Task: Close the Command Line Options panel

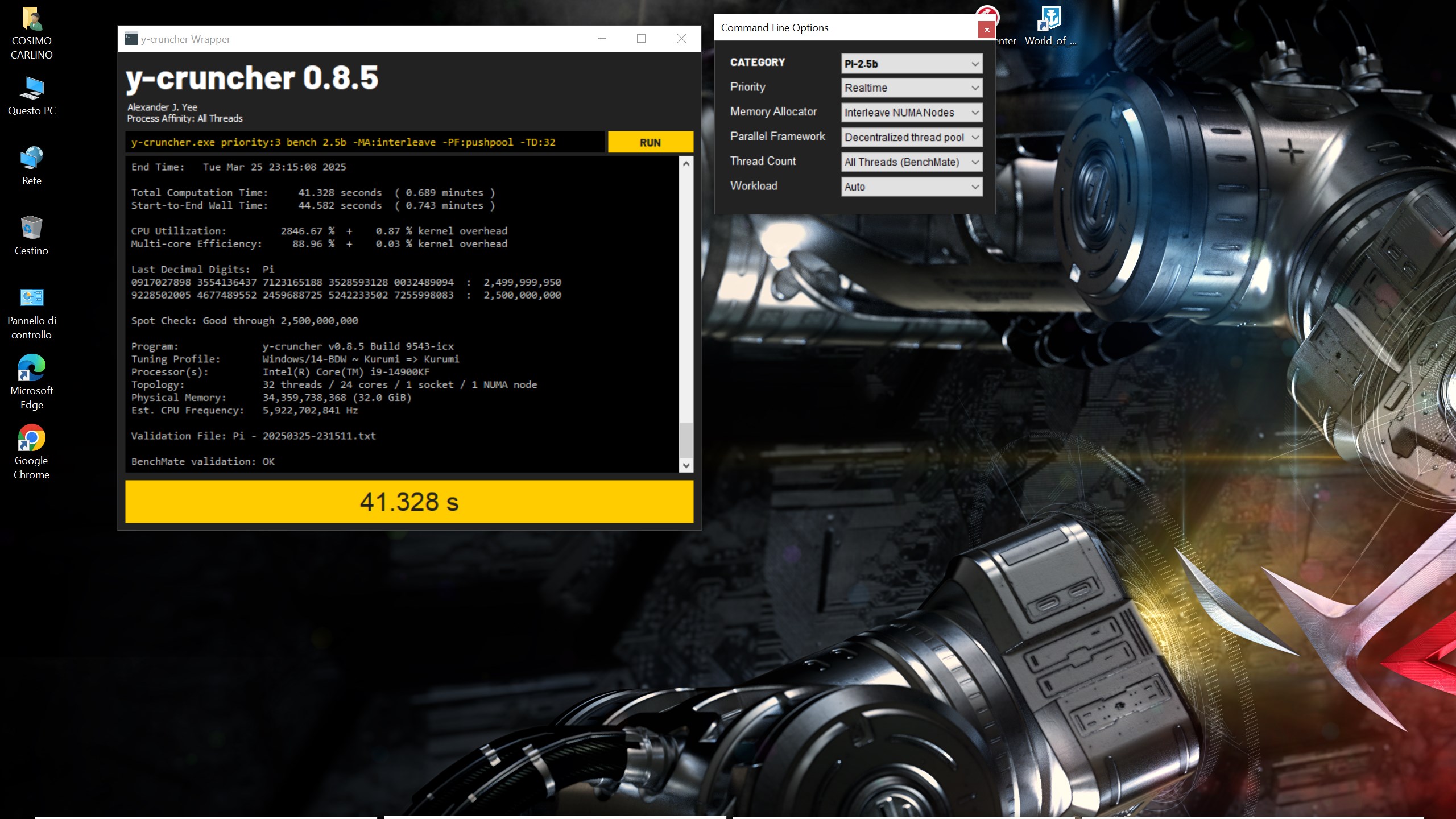Action: (x=986, y=30)
